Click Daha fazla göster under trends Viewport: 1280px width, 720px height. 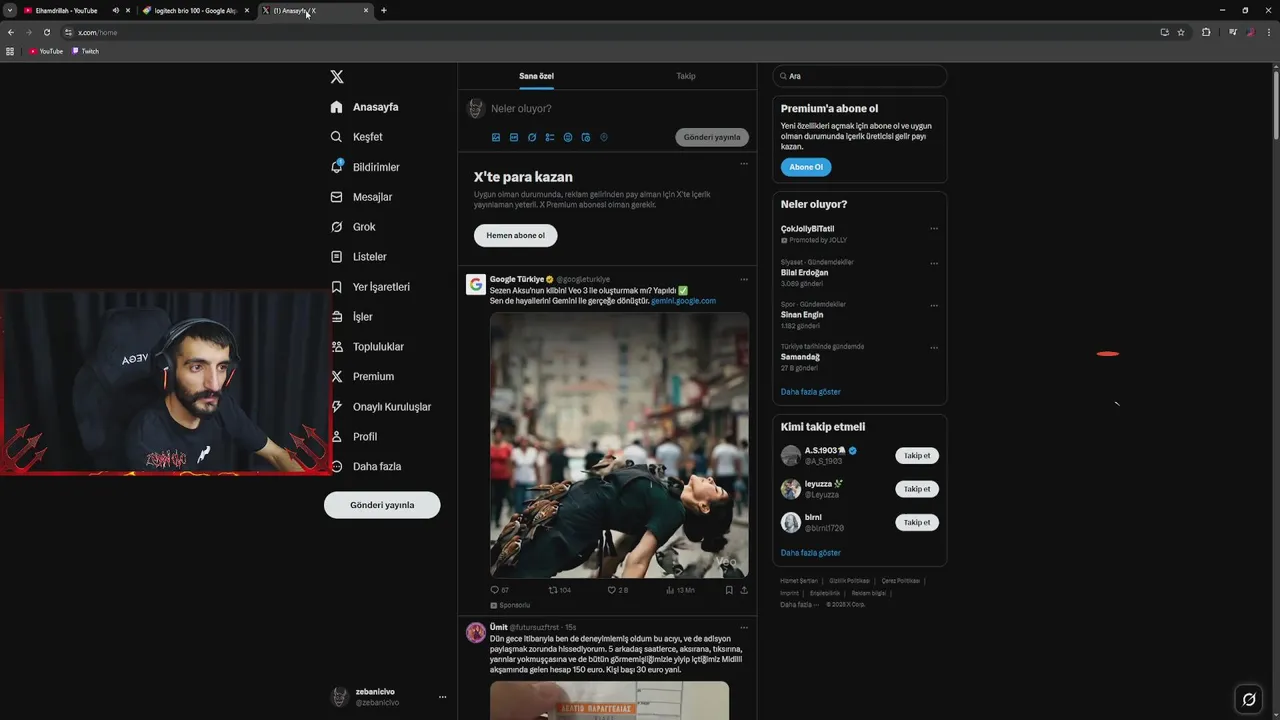coord(811,392)
